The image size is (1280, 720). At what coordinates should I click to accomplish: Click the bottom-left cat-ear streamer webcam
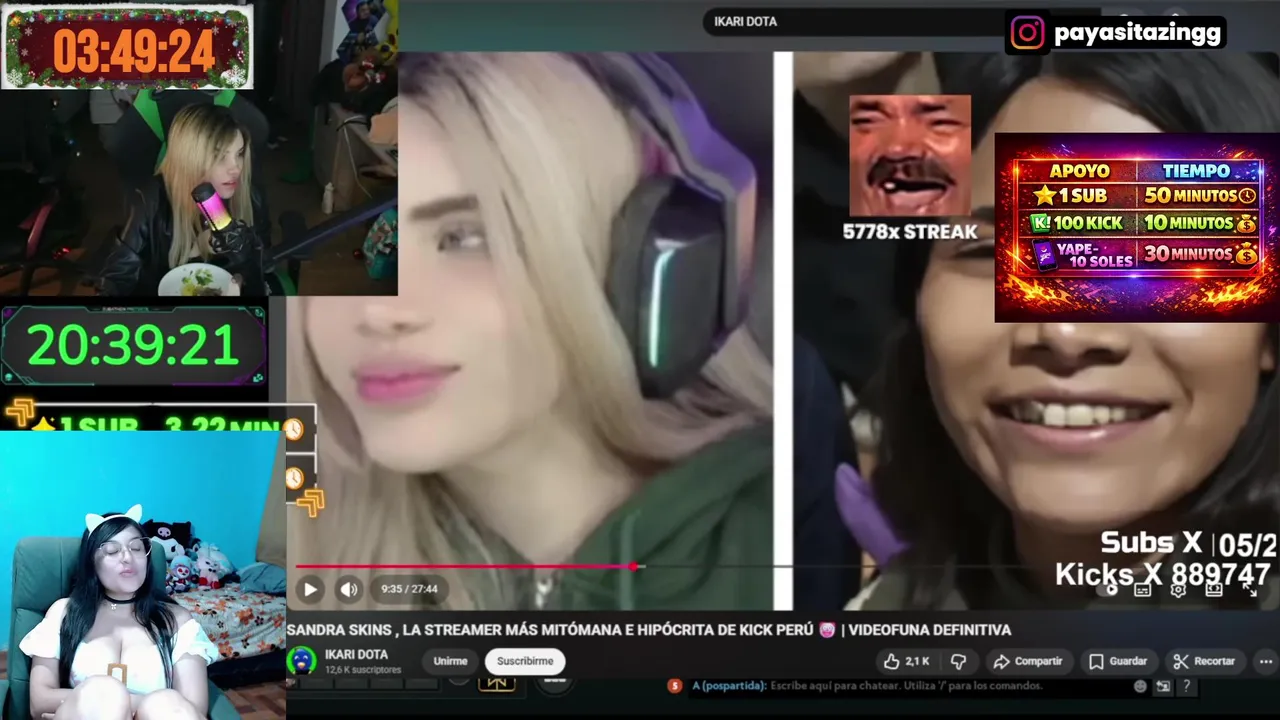143,575
